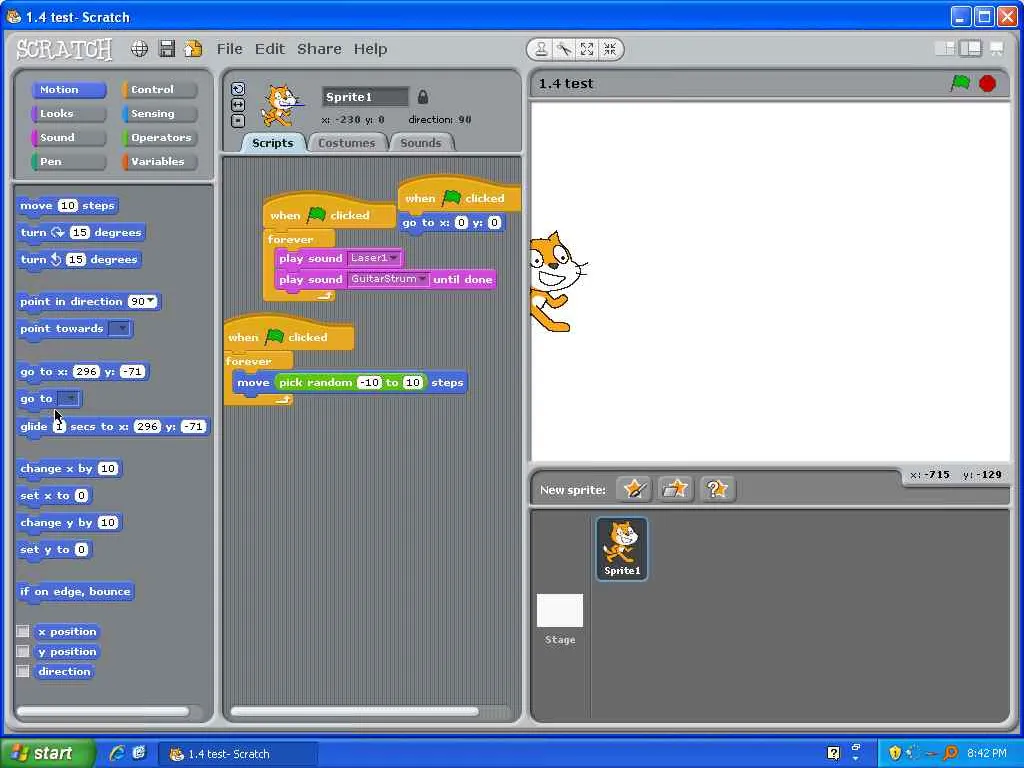The height and width of the screenshot is (768, 1024).
Task: Click the clock showing 8:42 PM
Action: point(987,753)
